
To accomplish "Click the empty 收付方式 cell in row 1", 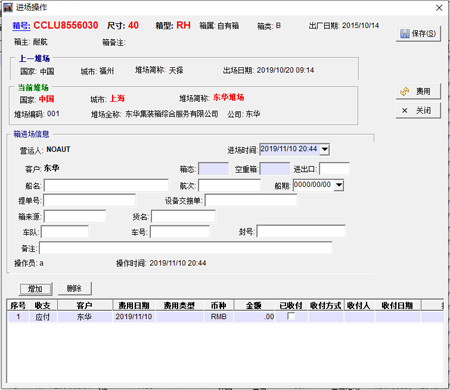I will [x=326, y=317].
